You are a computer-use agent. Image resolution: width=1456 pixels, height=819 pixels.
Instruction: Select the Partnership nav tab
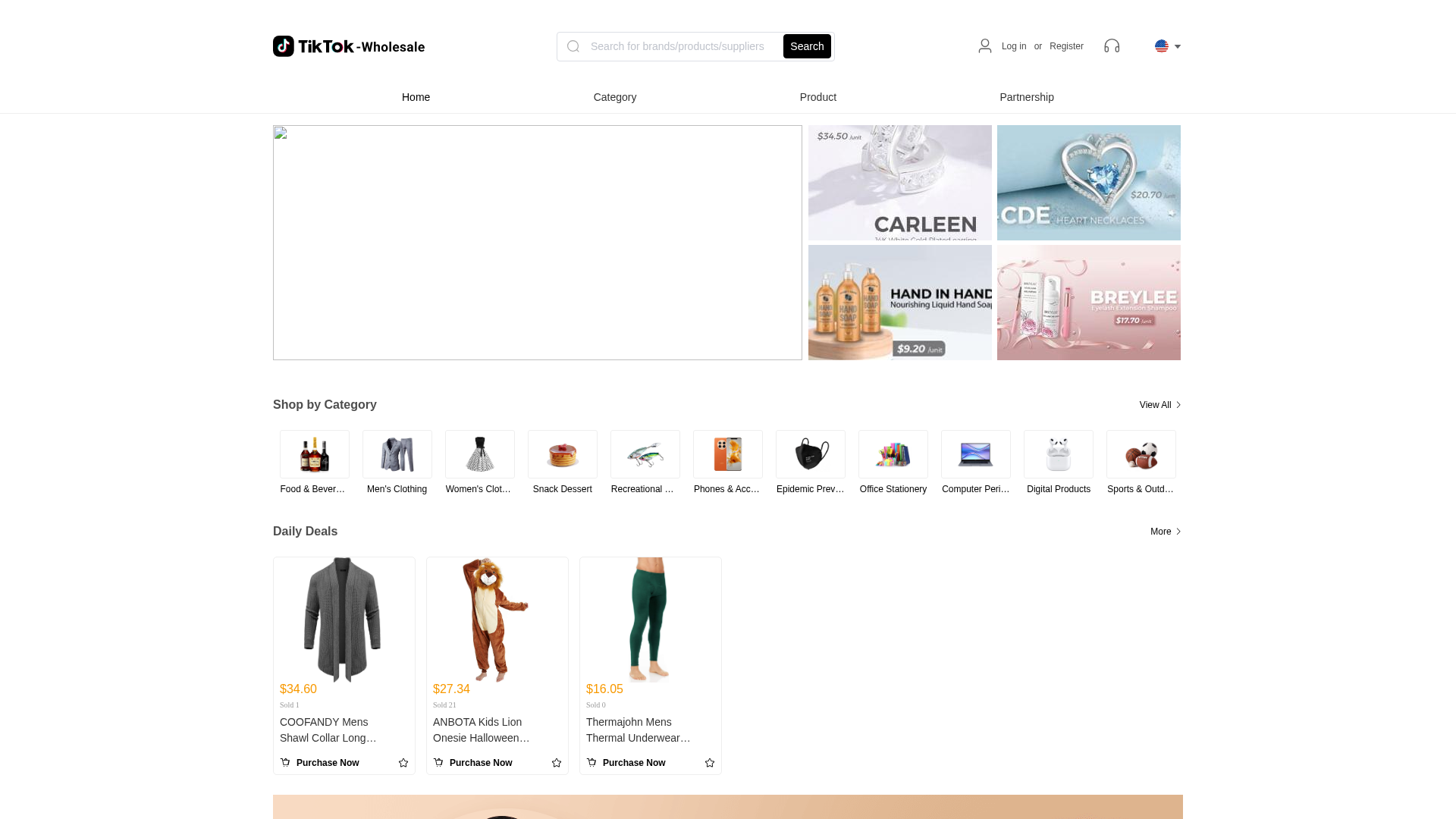pos(1027,97)
